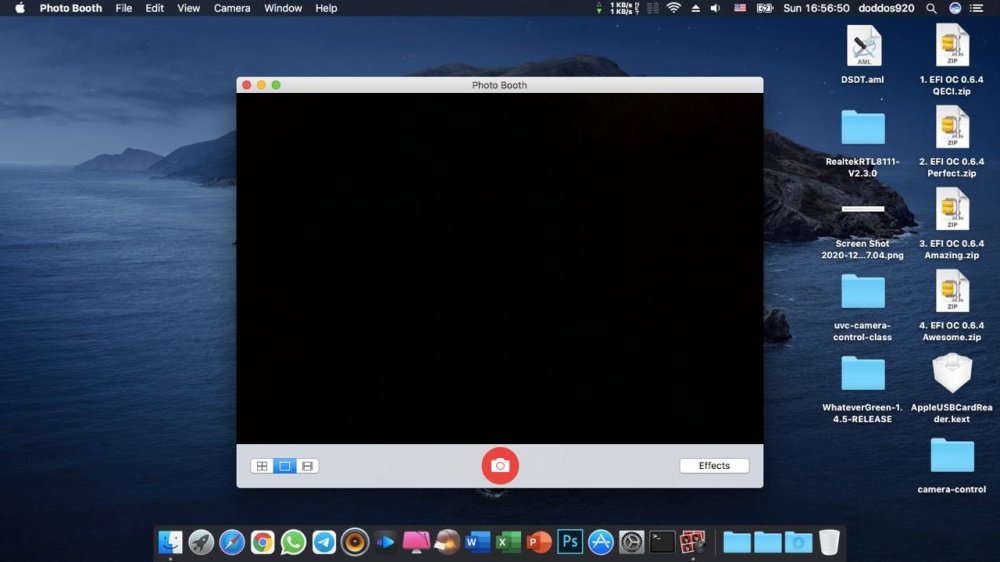Select 3. EFI OC 0.6.4 Amazing.zip file
Screen dimensions: 1000x562
pyautogui.click(x=952, y=223)
